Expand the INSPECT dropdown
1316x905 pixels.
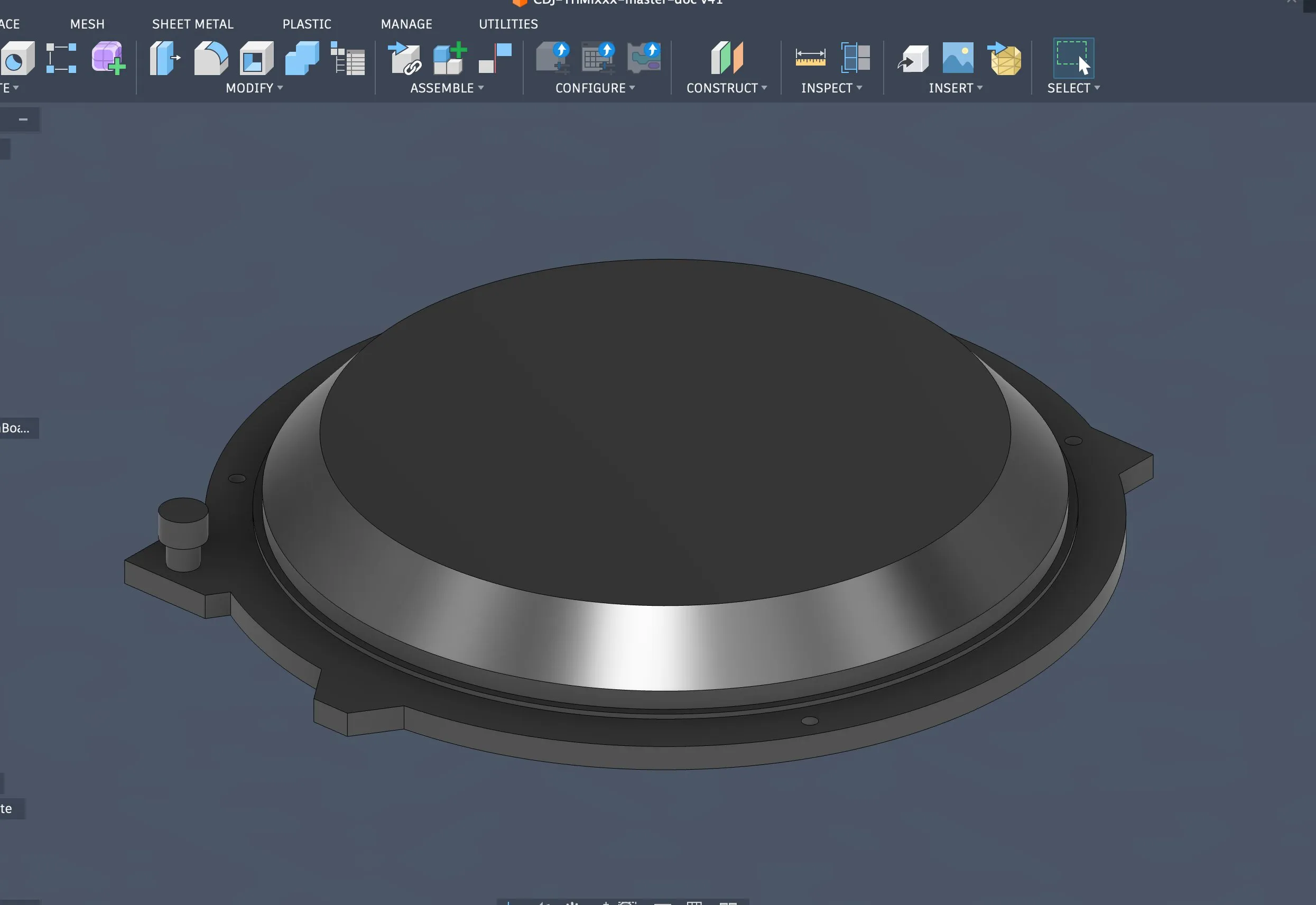(831, 88)
